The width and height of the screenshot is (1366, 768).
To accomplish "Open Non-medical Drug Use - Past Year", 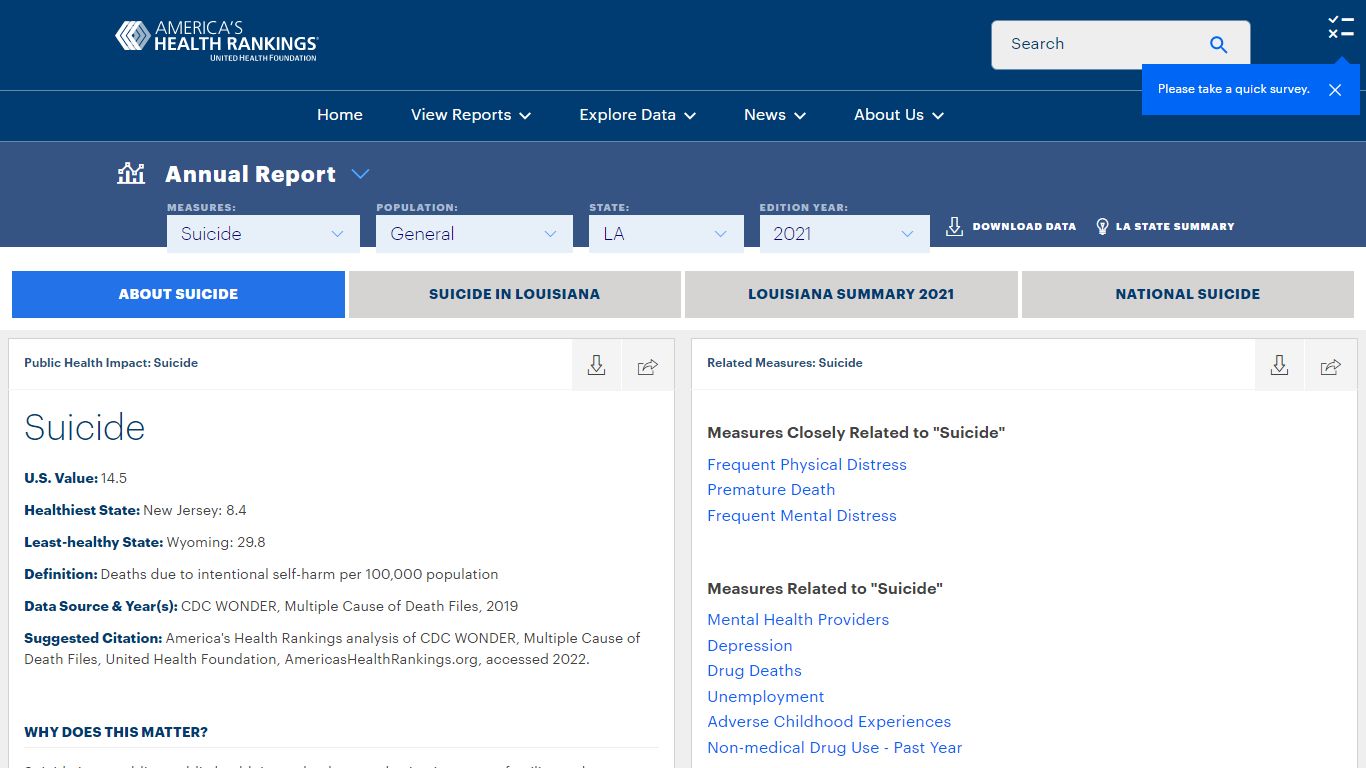I will [835, 748].
